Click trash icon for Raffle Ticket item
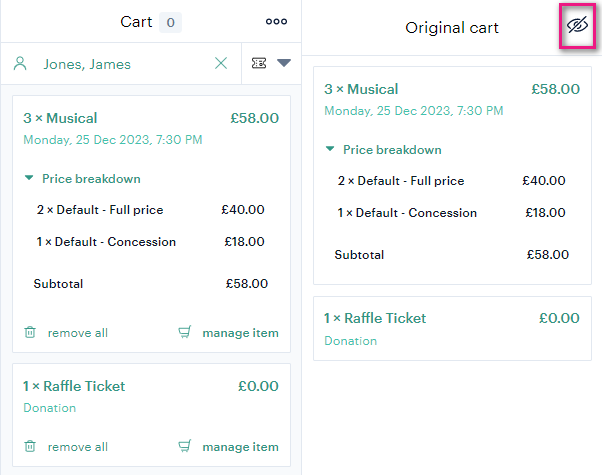This screenshot has height=475, width=602. [30, 446]
